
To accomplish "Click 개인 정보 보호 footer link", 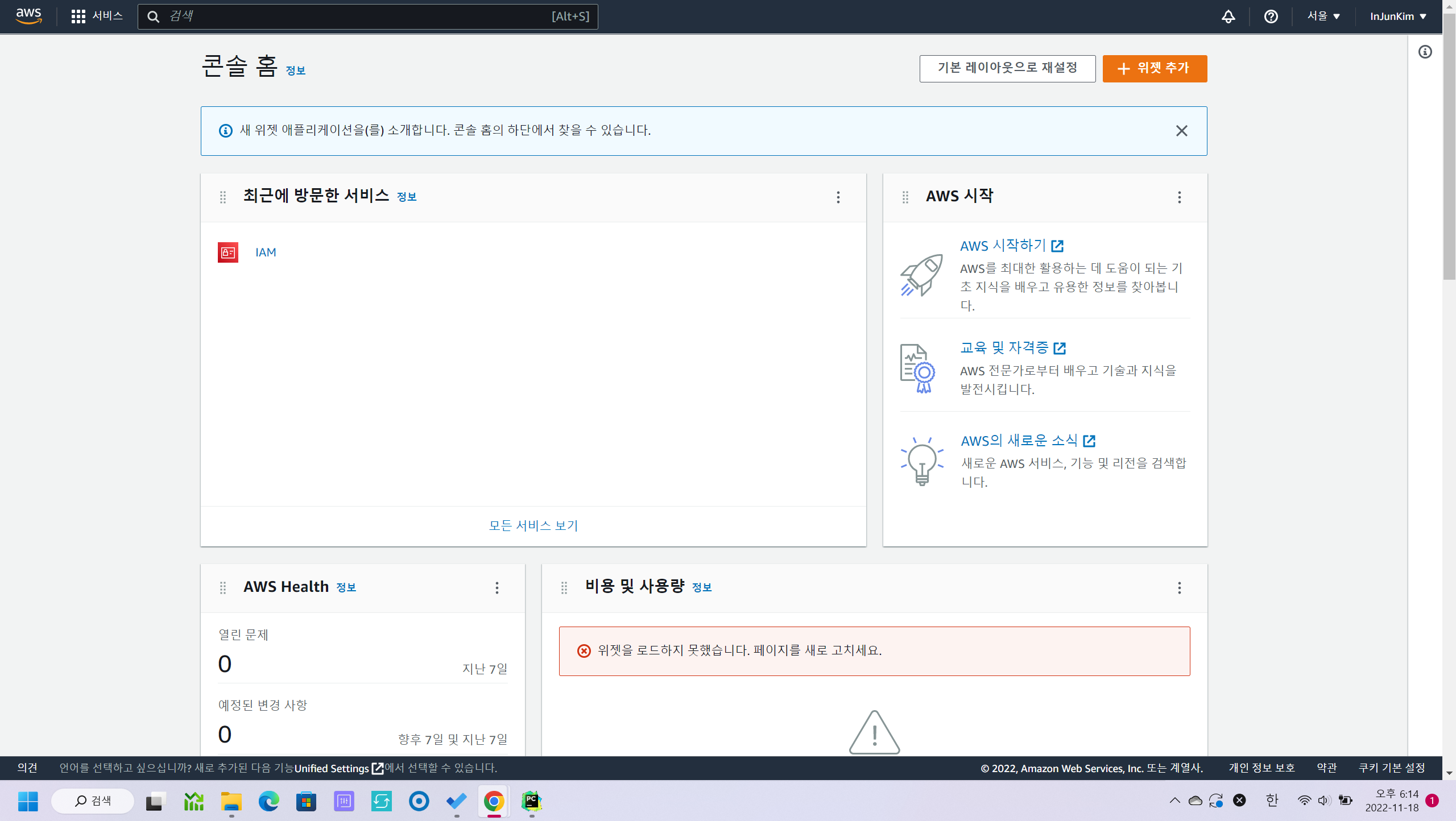I will (1261, 768).
